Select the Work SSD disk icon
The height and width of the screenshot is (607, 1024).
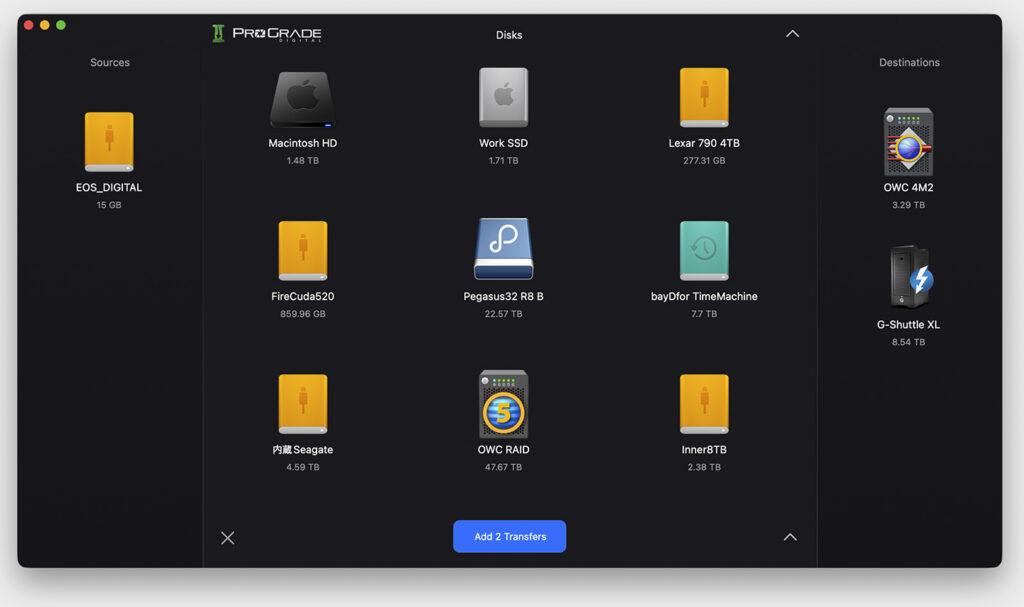click(503, 98)
